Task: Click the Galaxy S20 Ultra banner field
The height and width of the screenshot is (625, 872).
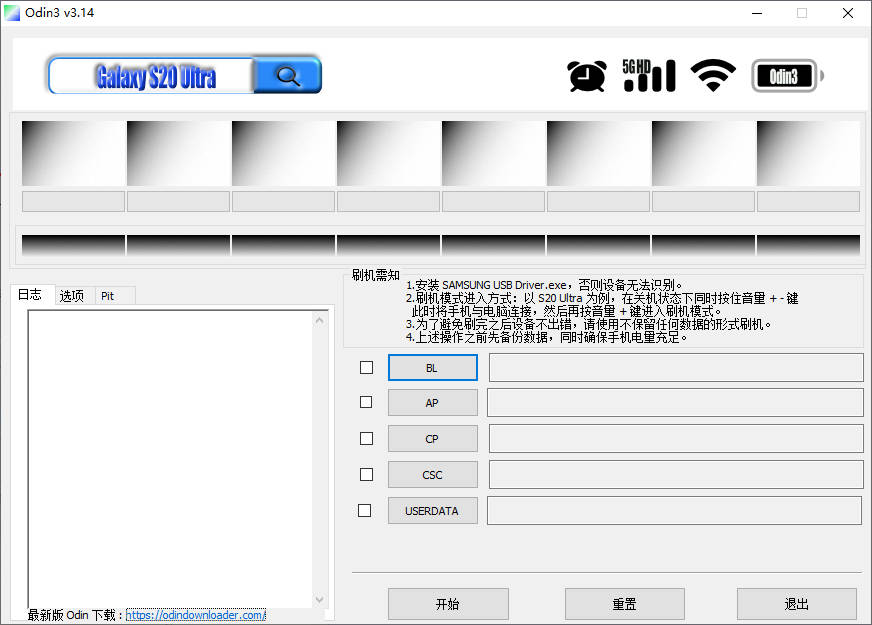Action: click(151, 76)
